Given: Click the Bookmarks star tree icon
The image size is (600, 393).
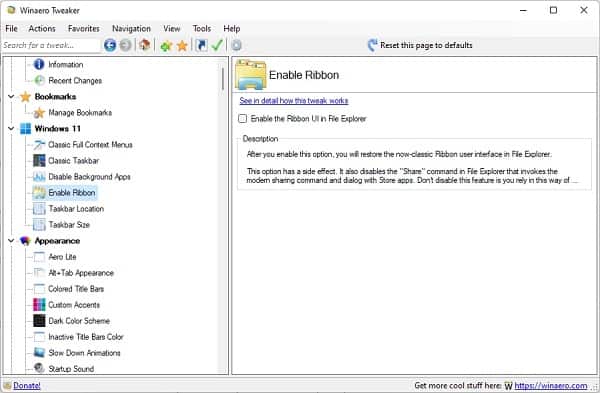Looking at the screenshot, I should click(x=25, y=96).
